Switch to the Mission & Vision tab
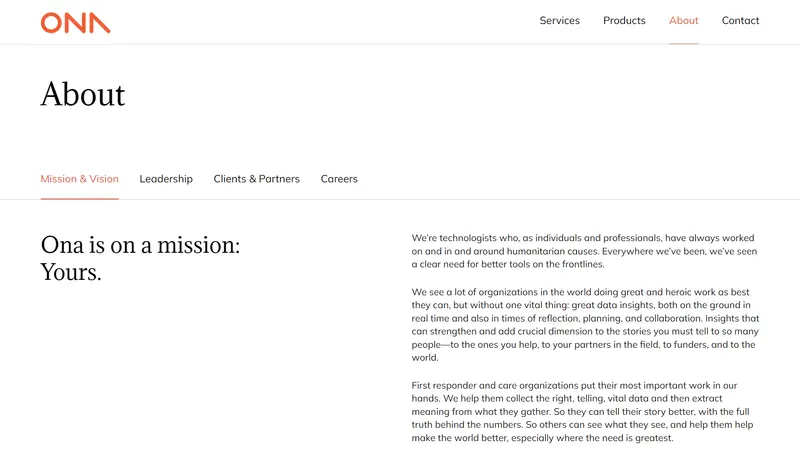The image size is (800, 473). click(x=79, y=179)
